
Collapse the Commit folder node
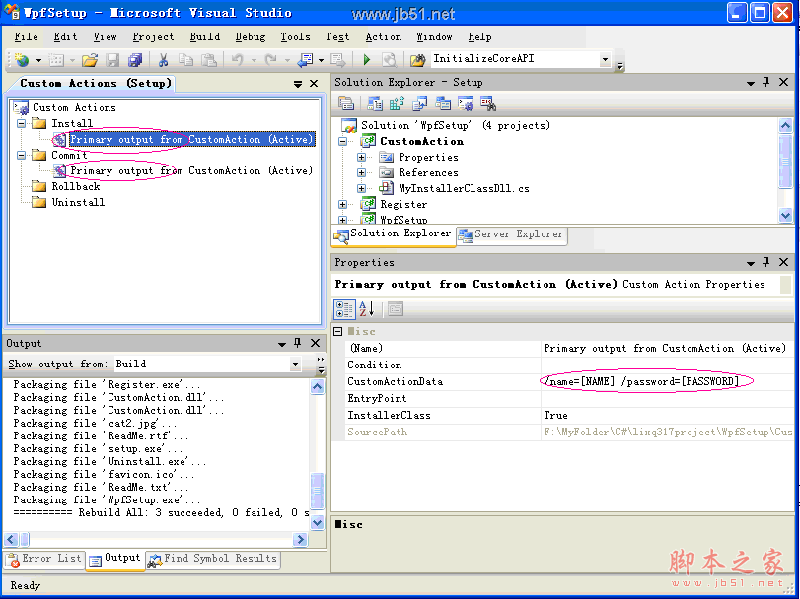click(21, 155)
